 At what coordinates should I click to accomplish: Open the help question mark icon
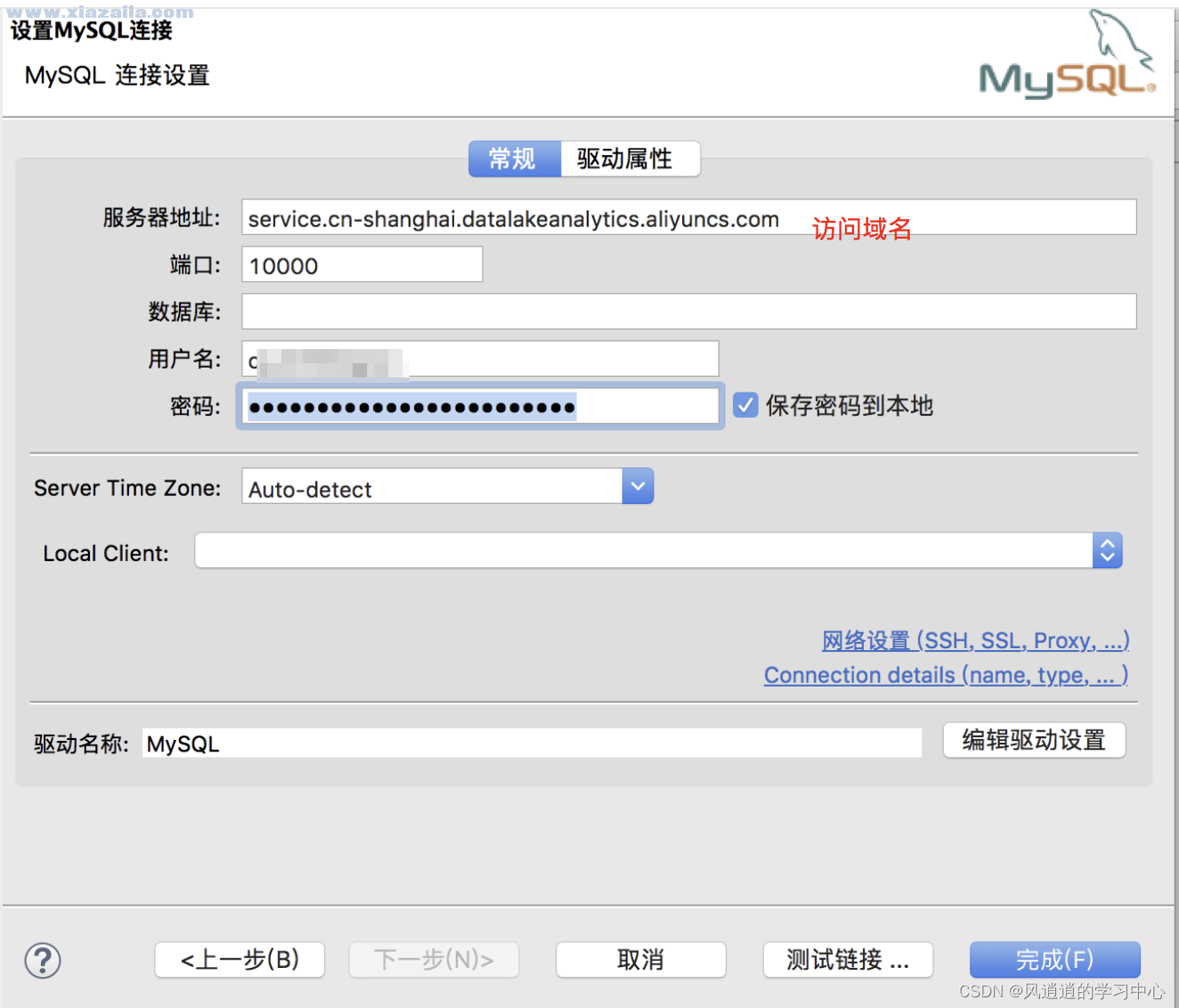tap(43, 960)
